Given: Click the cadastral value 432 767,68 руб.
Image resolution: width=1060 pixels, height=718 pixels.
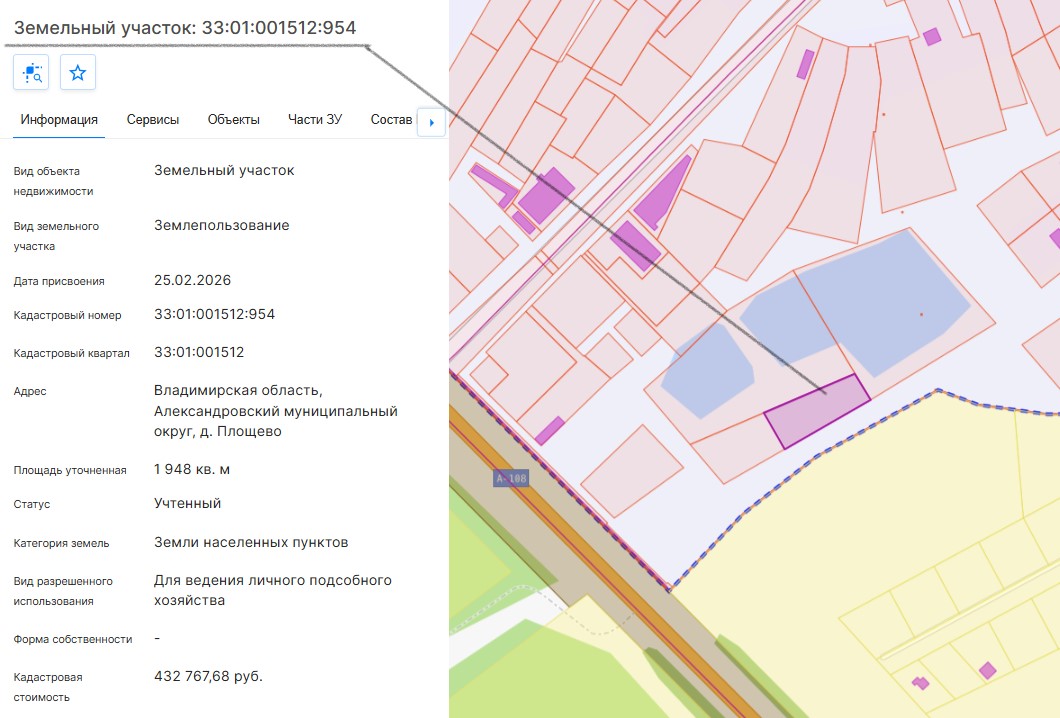Looking at the screenshot, I should click(208, 676).
